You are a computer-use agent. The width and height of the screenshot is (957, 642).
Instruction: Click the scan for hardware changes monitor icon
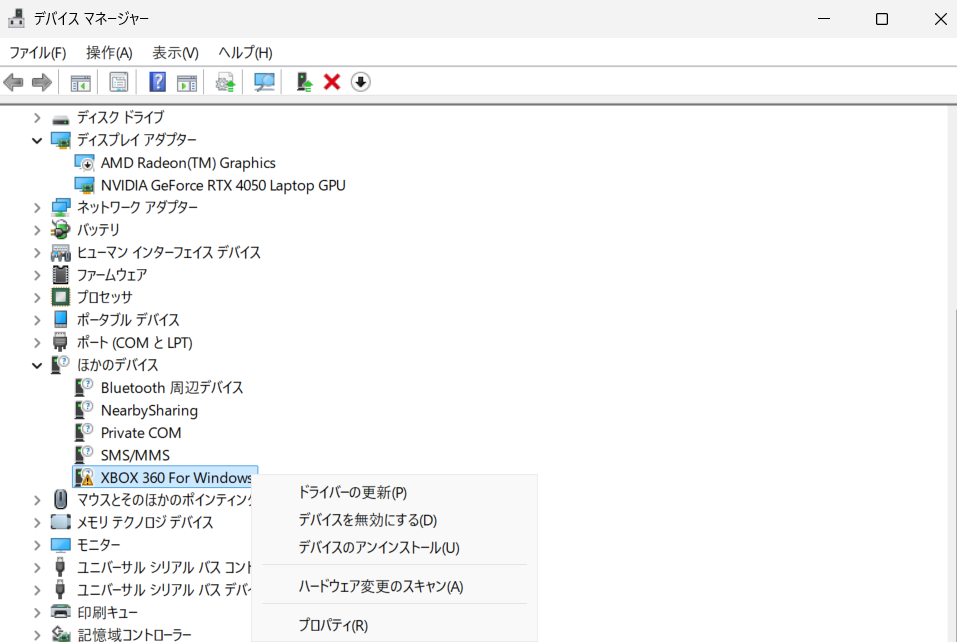(265, 82)
